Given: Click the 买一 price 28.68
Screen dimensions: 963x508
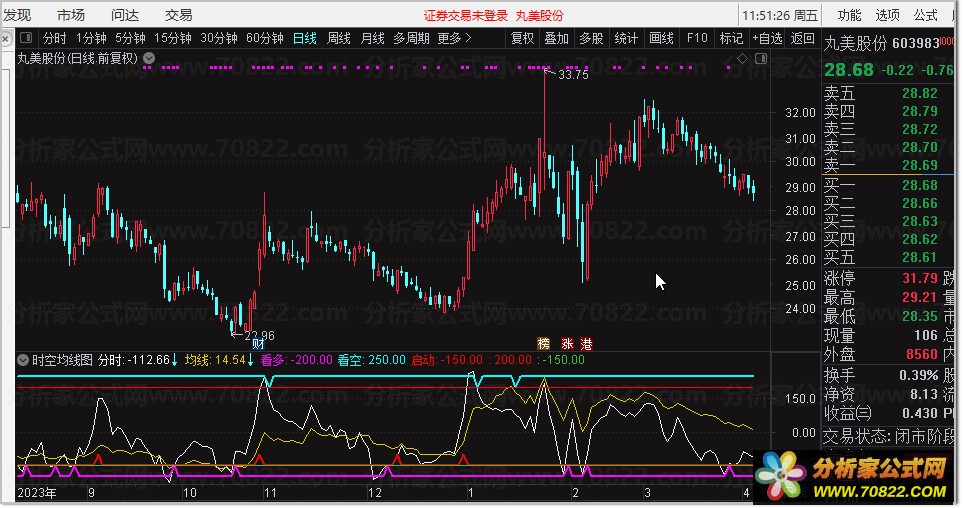Looking at the screenshot, I should click(919, 185).
